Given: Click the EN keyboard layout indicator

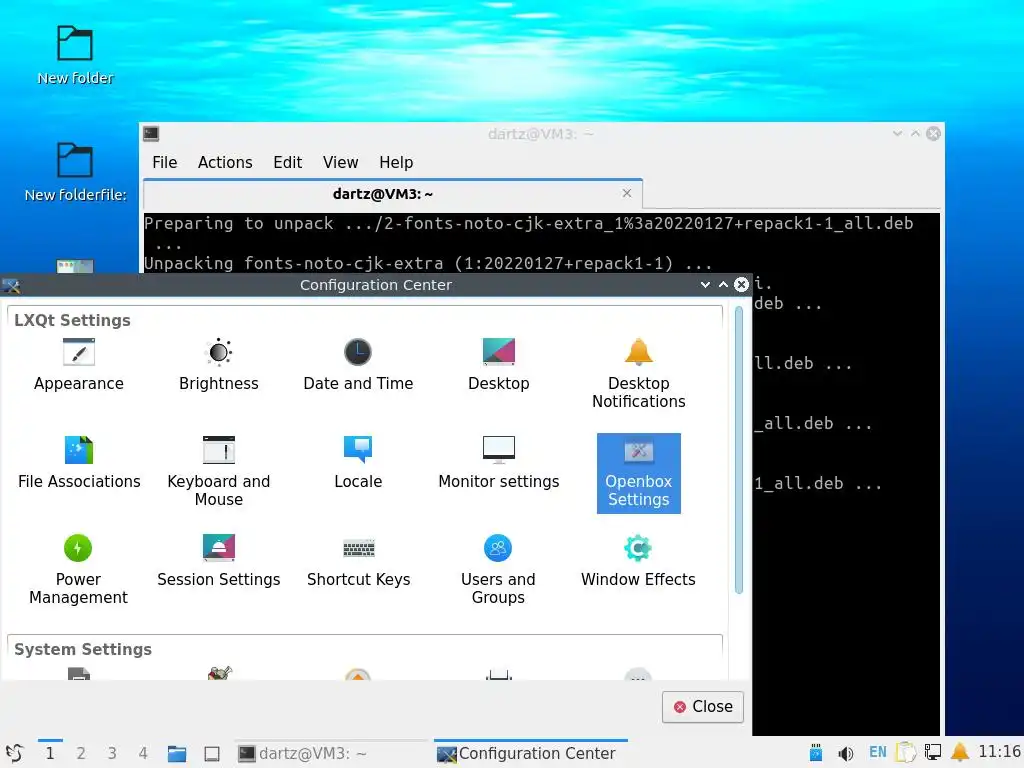Looking at the screenshot, I should tap(878, 752).
